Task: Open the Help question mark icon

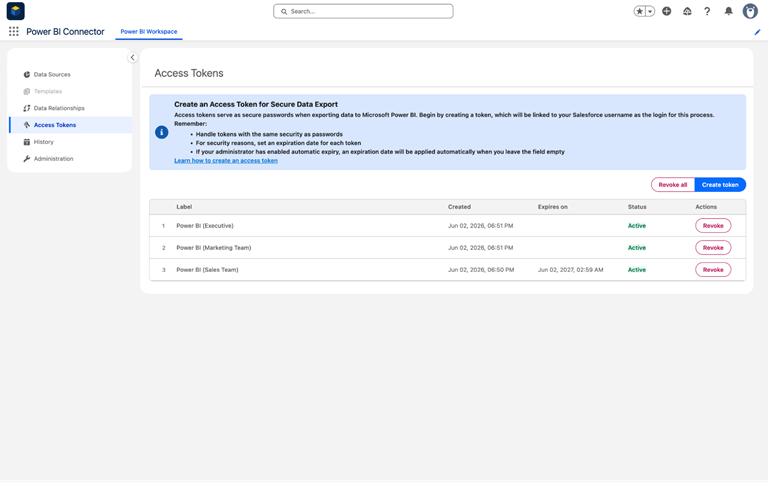Action: coord(707,11)
